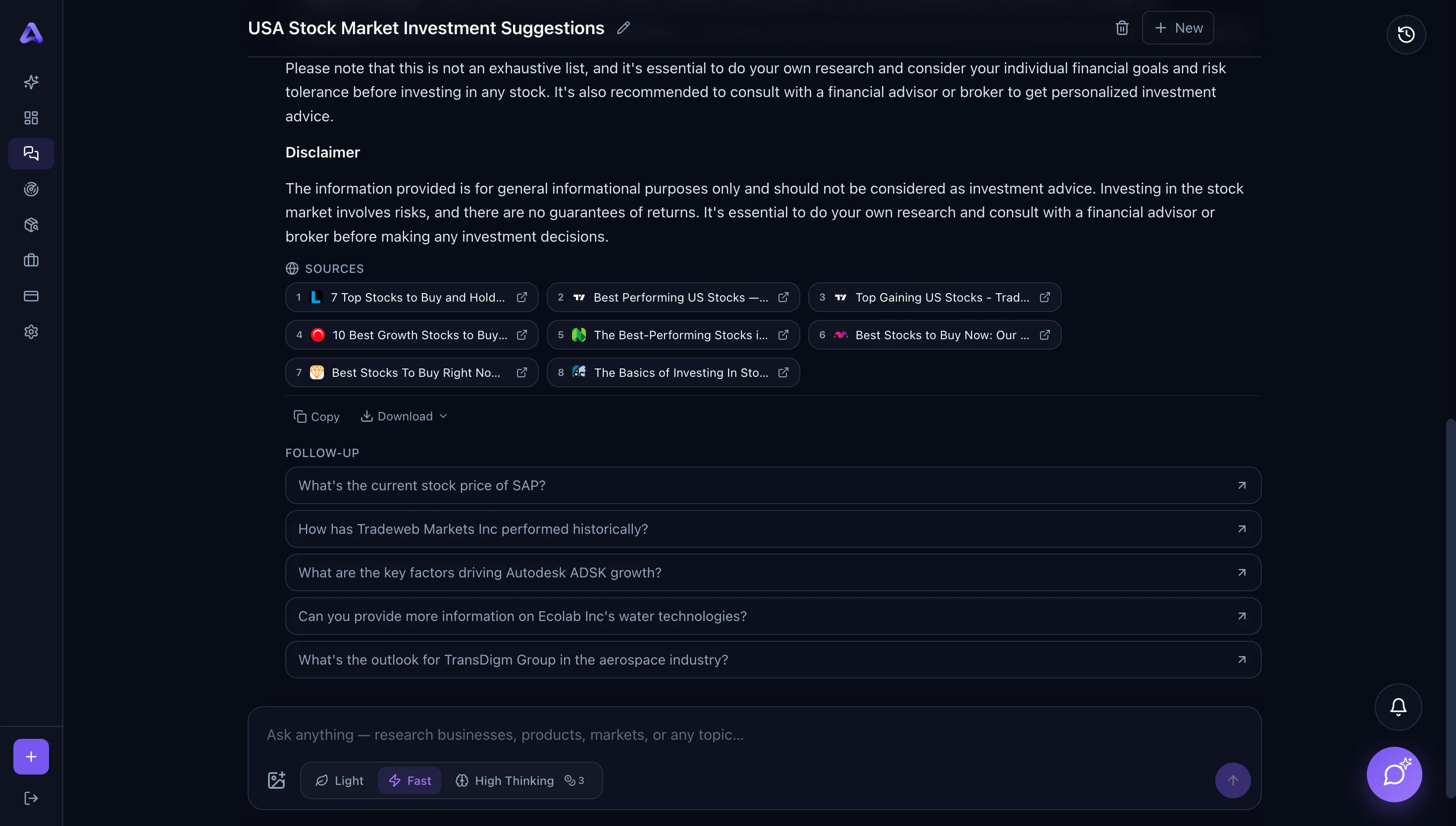Viewport: 1456px width, 826px height.
Task: Click the logout icon at sidebar bottom
Action: click(x=31, y=799)
